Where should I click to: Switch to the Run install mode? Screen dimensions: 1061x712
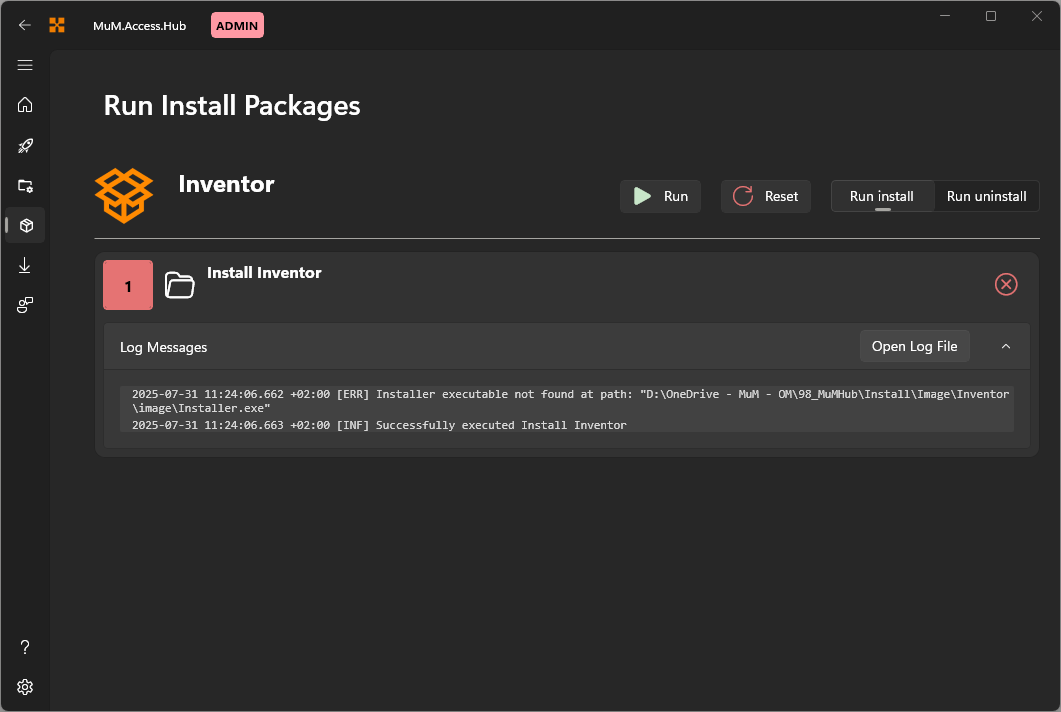tap(882, 196)
